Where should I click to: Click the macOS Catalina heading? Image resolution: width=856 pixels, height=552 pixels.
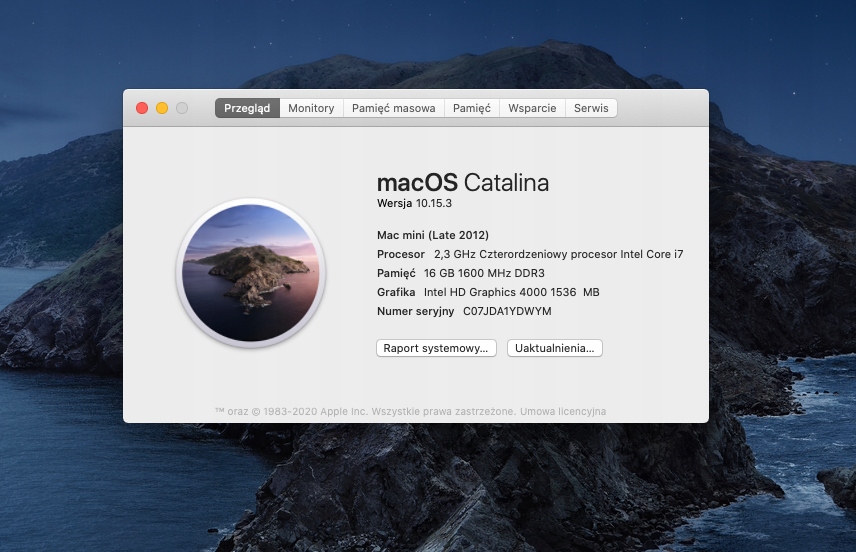click(x=463, y=183)
